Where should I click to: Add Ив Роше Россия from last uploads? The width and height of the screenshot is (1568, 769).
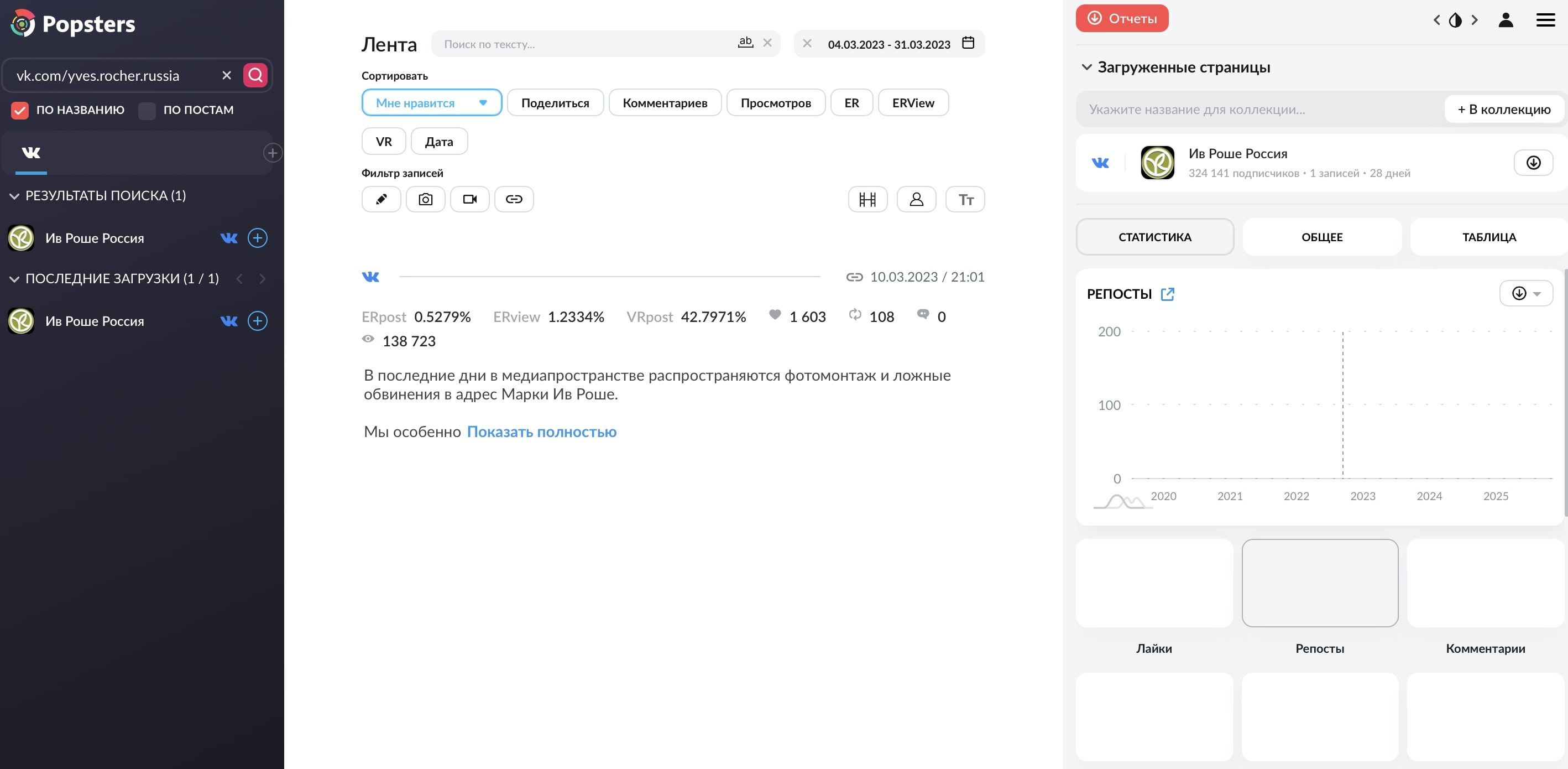tap(258, 321)
